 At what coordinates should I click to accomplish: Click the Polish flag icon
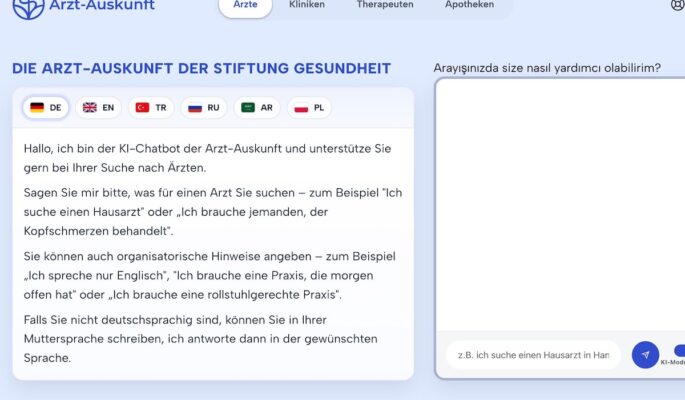tap(301, 107)
